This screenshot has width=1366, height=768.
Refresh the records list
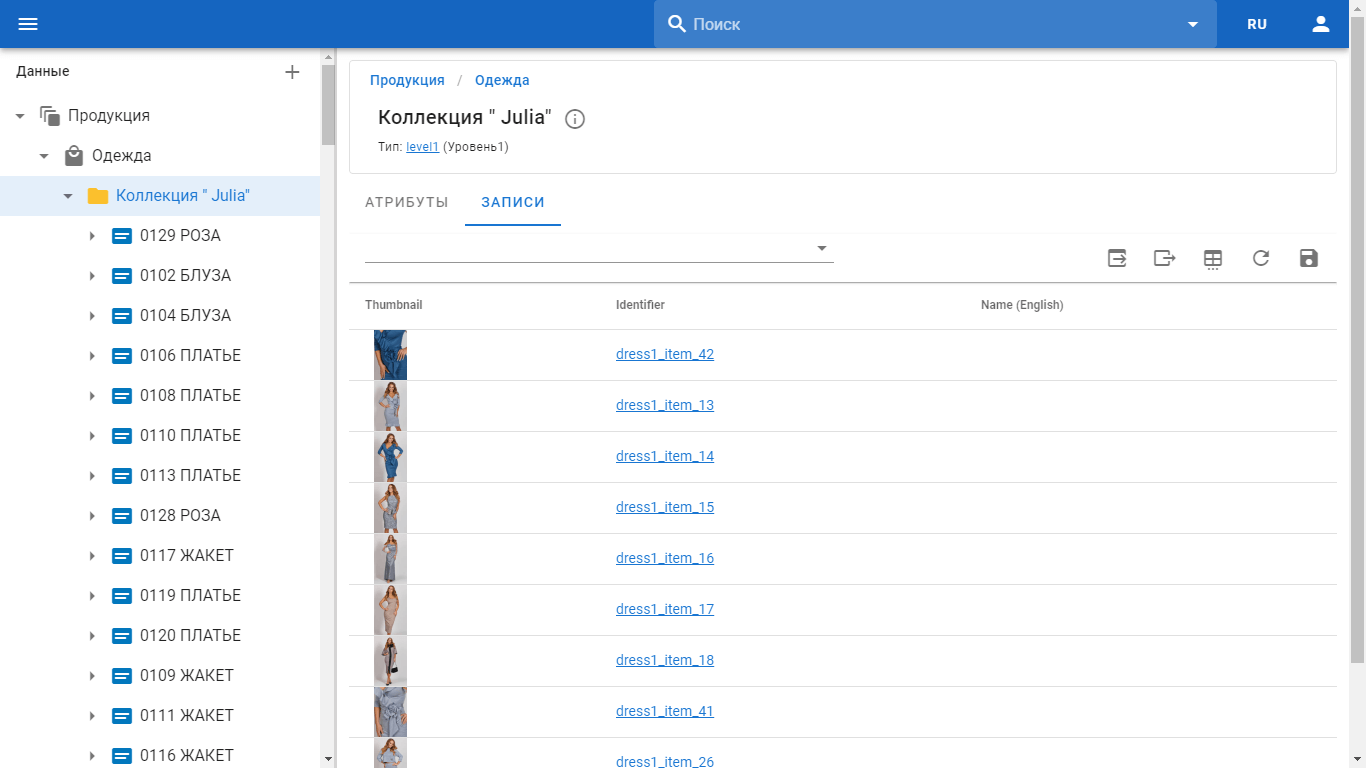pyautogui.click(x=1261, y=259)
